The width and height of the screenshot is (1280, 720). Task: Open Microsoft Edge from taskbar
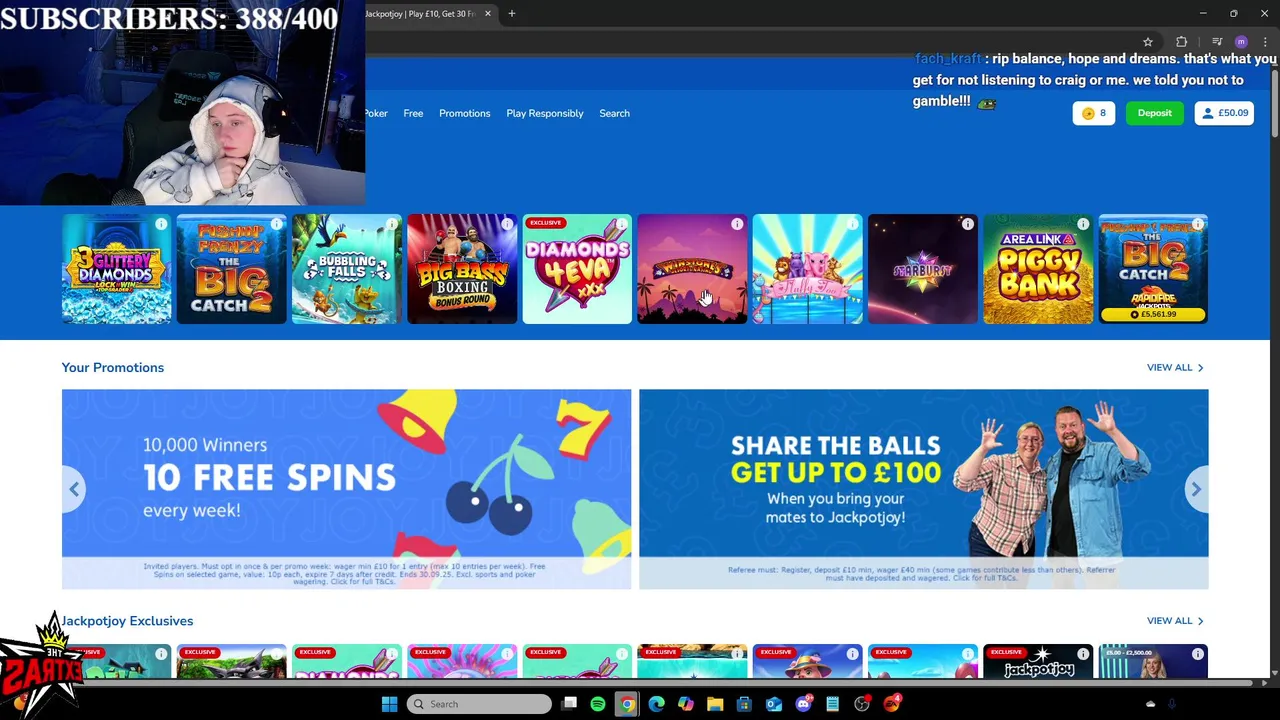[656, 704]
